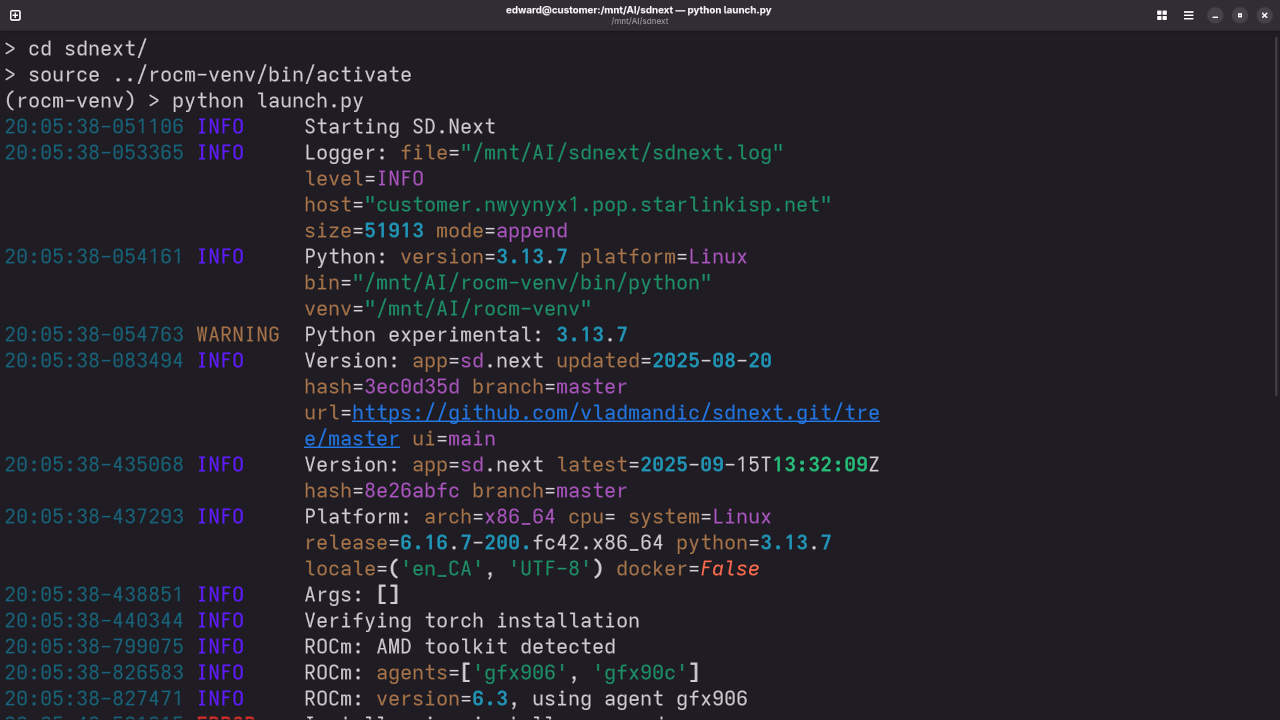Click the "system=Linux" value
The image size is (1280, 720).
click(x=700, y=517)
